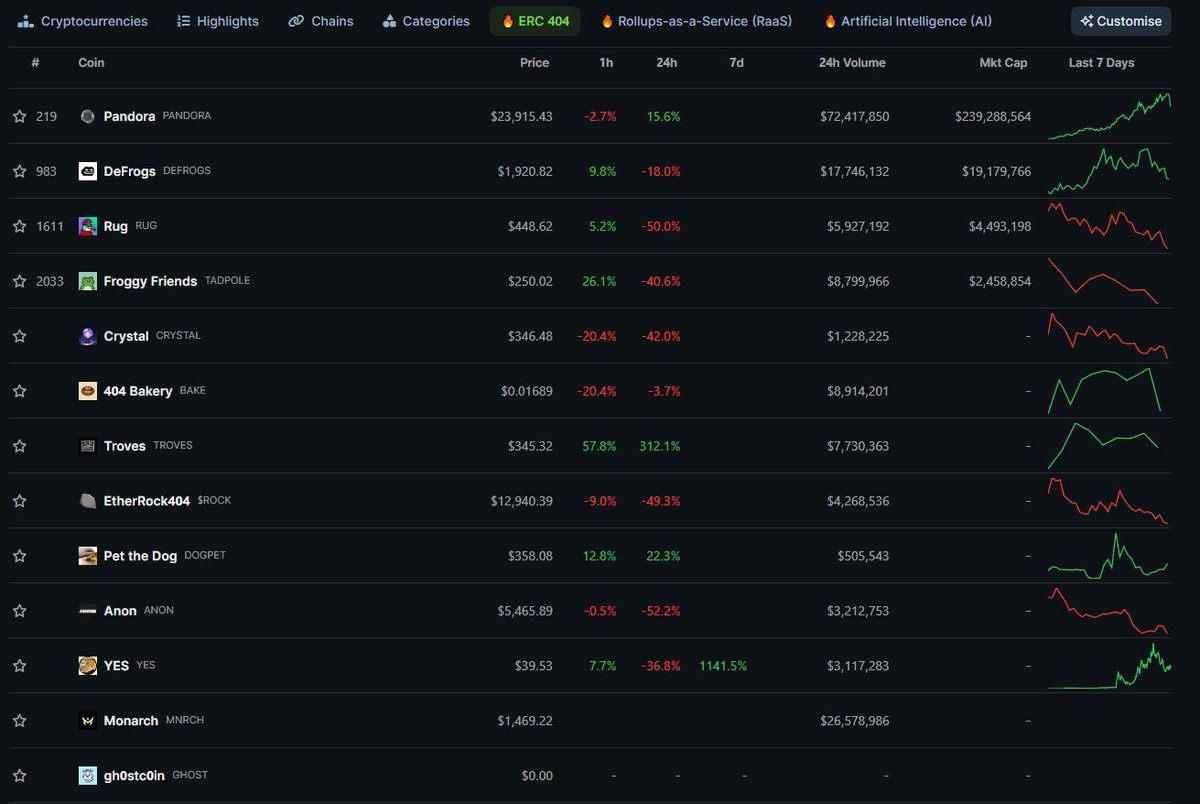Click the Crystal coin logo
This screenshot has width=1200, height=804.
pyautogui.click(x=88, y=336)
